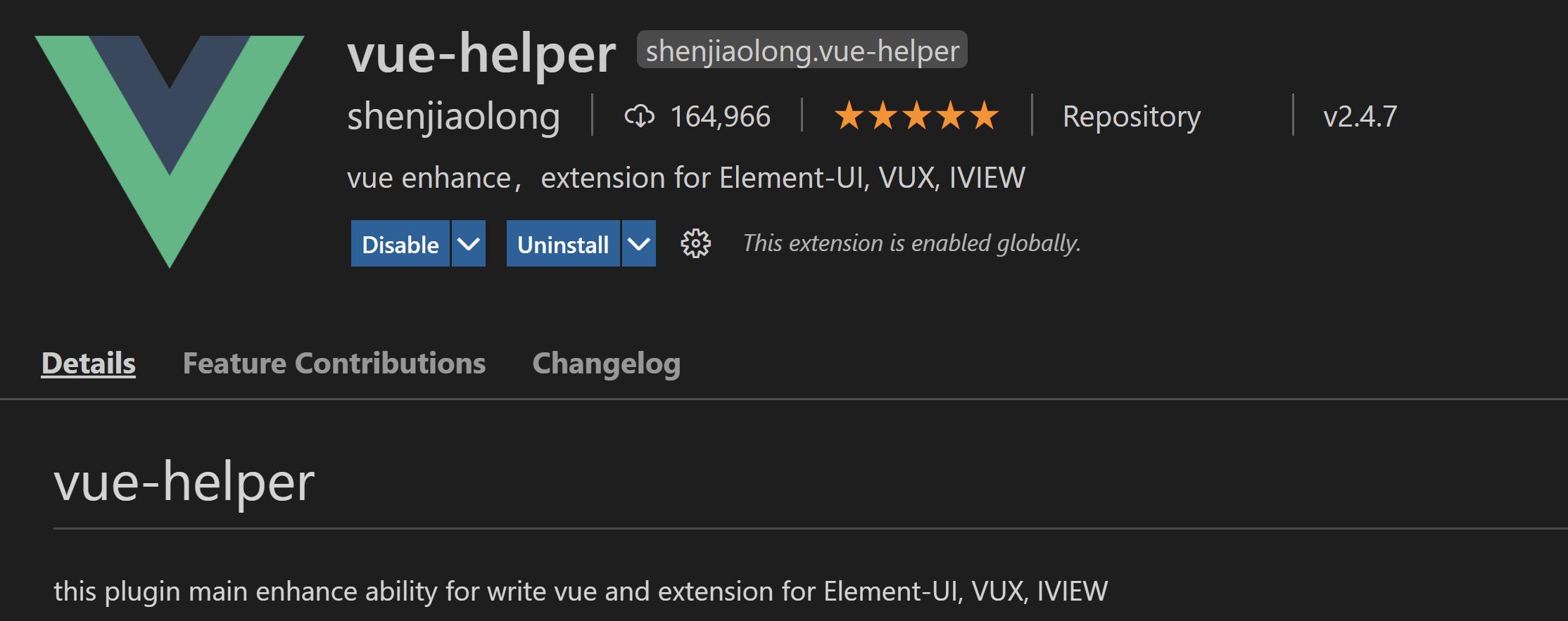The height and width of the screenshot is (621, 1568).
Task: Switch to the Feature Contributions tab
Action: click(x=334, y=364)
